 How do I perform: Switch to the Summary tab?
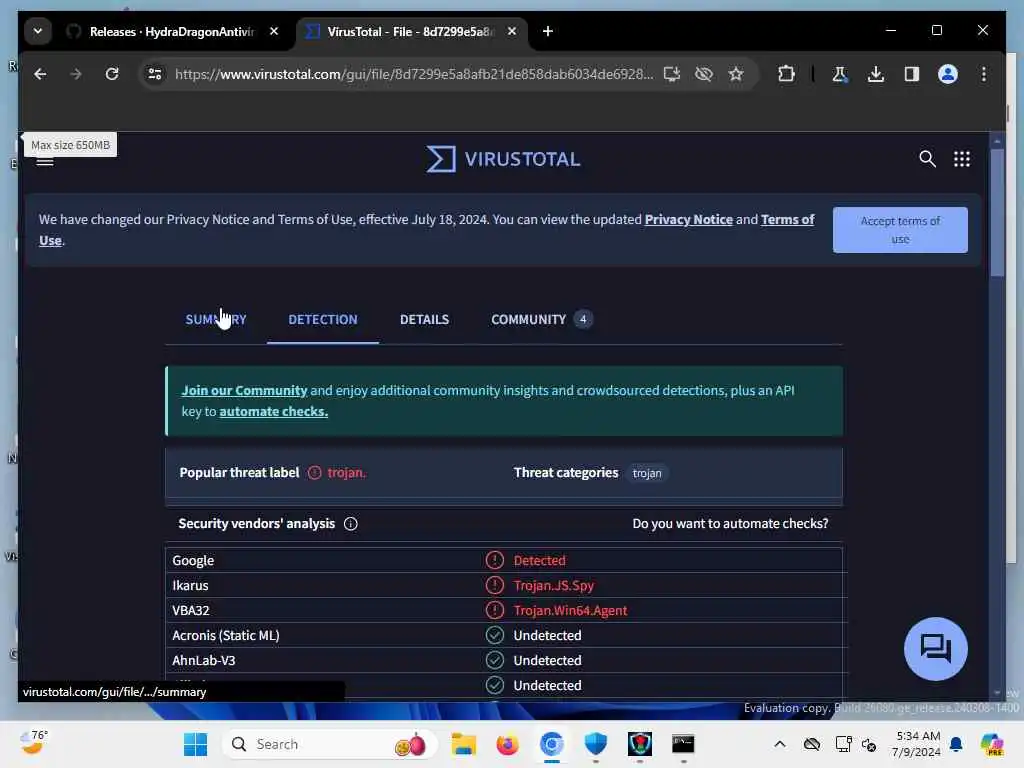click(216, 319)
